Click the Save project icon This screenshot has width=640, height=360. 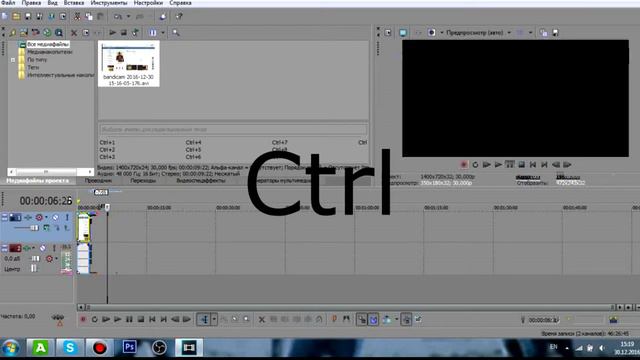28,16
